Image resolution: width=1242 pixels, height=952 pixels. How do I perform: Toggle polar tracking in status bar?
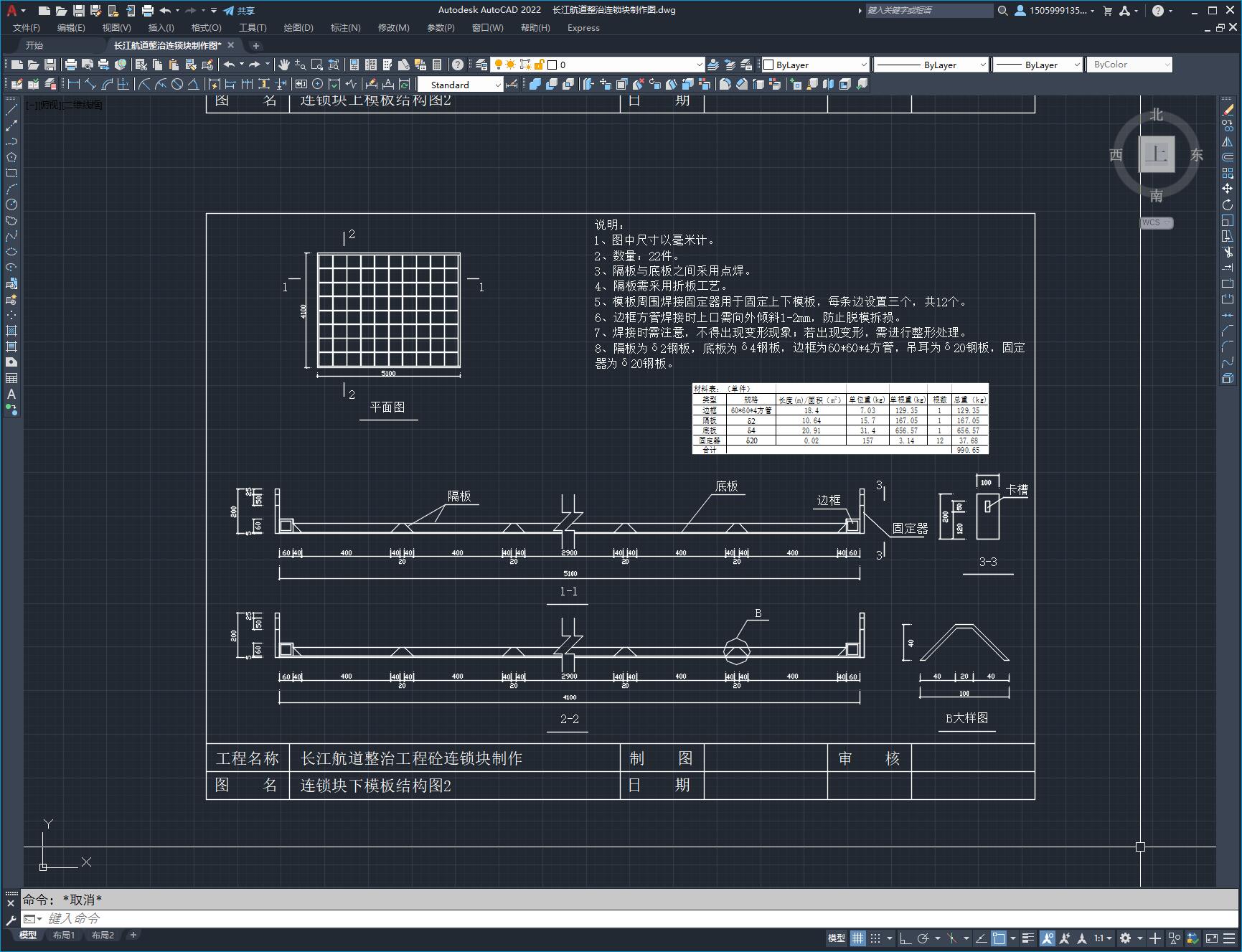click(923, 938)
